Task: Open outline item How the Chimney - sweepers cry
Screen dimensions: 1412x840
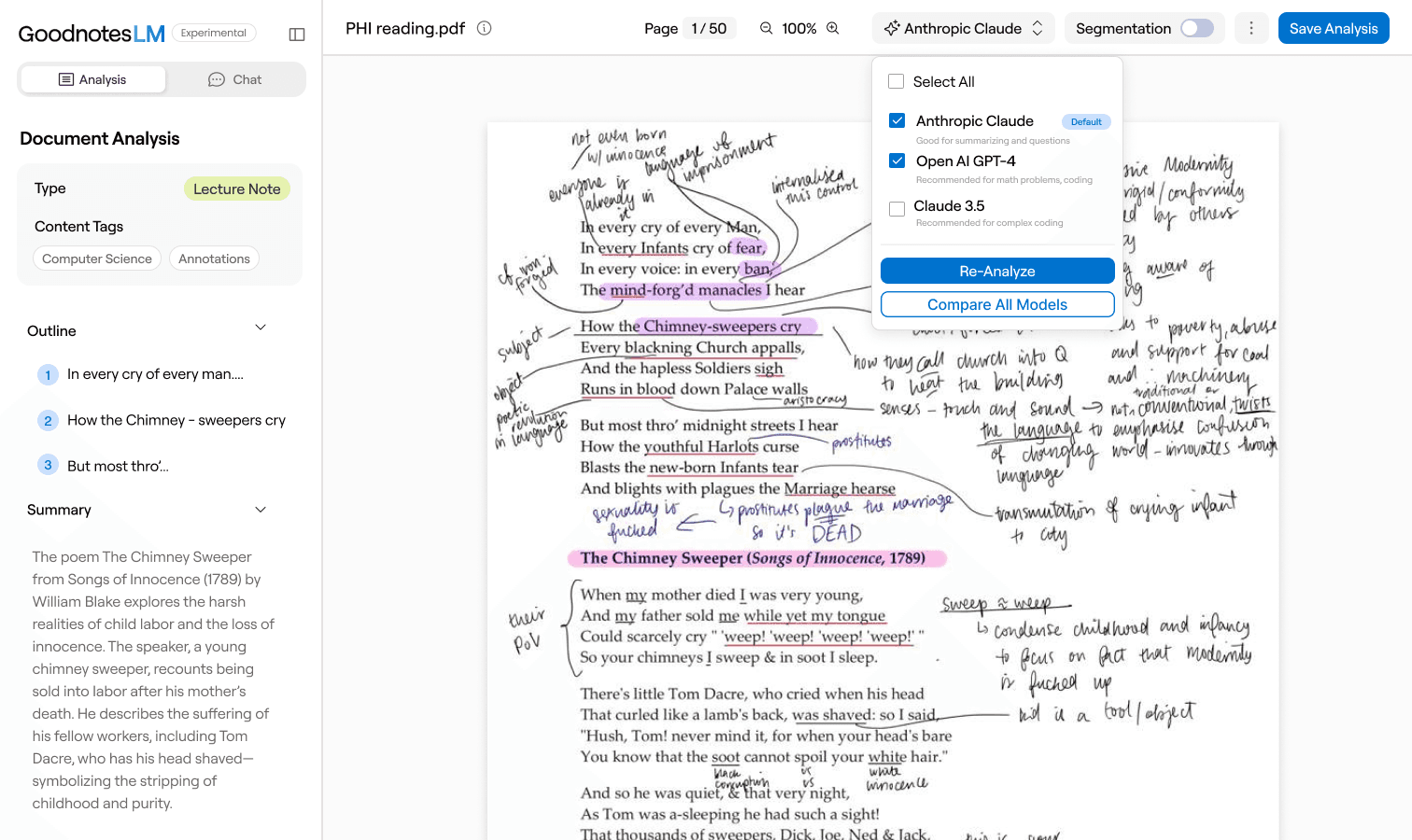Action: [x=176, y=420]
